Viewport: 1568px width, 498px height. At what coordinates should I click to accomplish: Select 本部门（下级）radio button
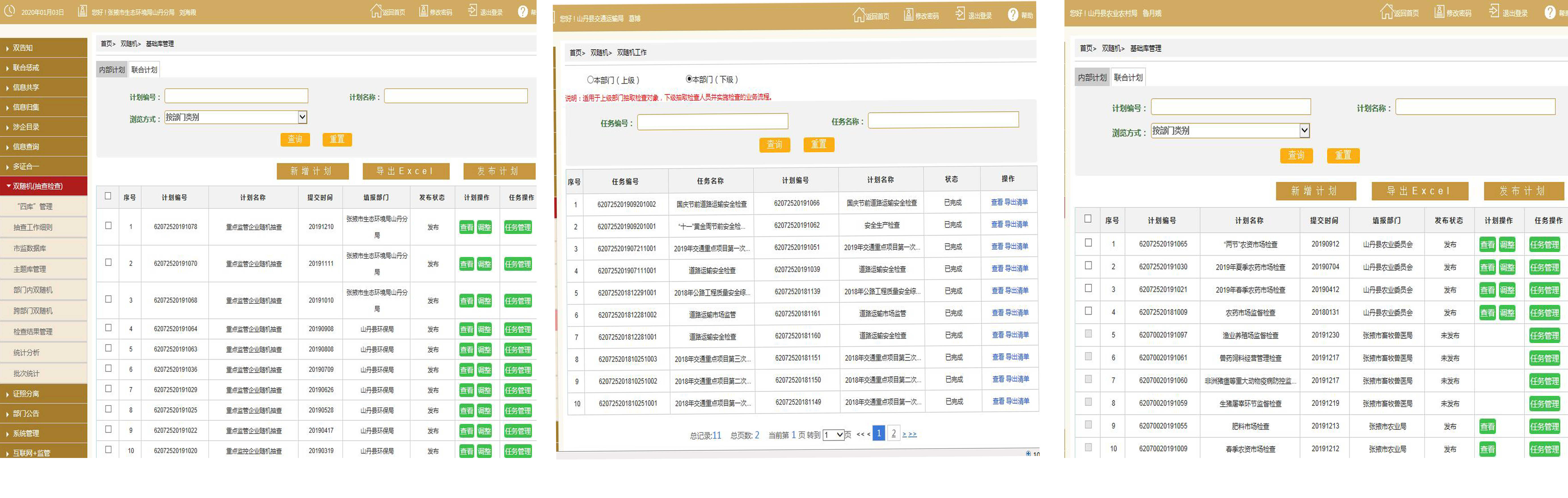(x=689, y=79)
